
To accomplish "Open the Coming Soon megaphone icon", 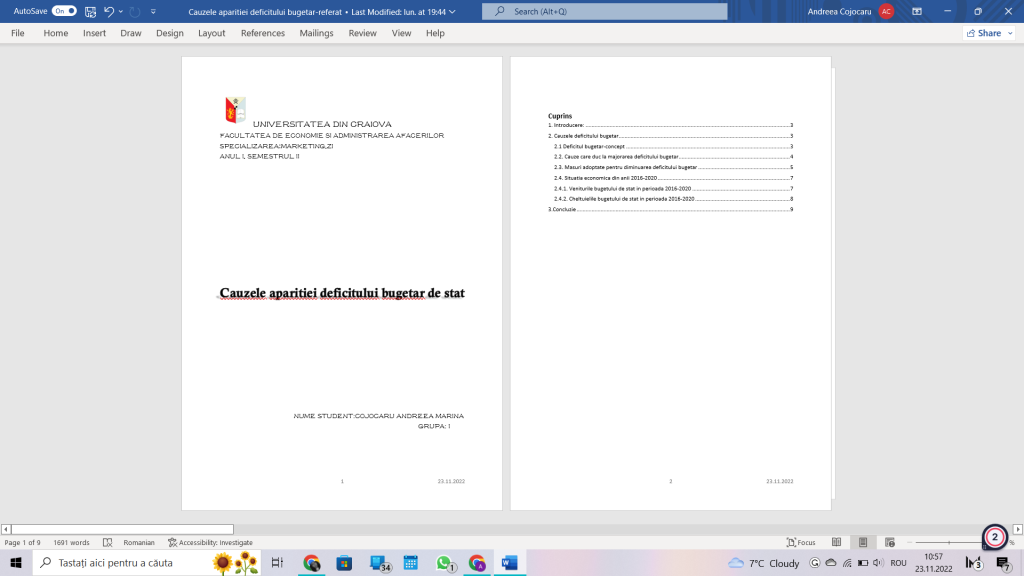I will point(917,11).
